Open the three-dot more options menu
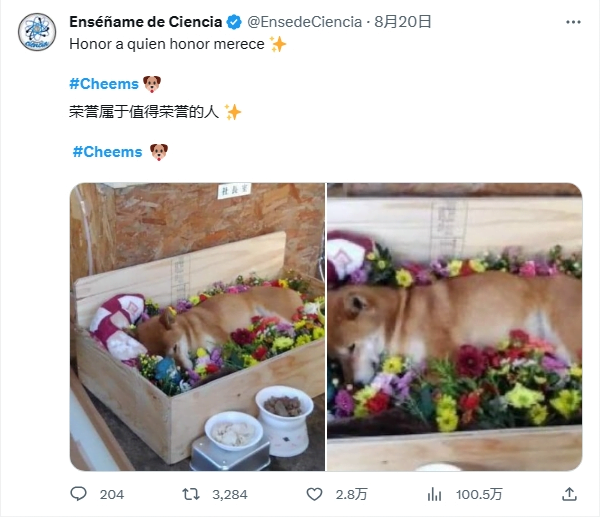 pos(573,22)
